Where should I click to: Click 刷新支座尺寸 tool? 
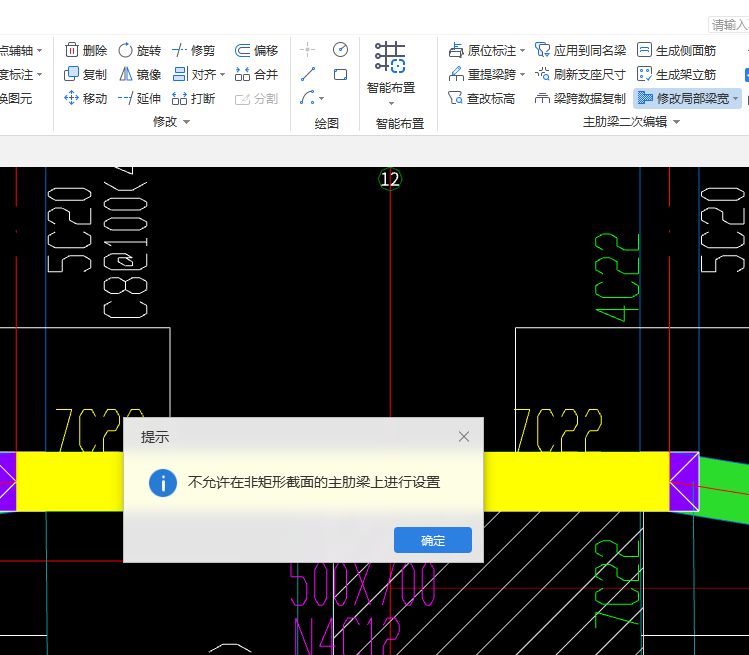pyautogui.click(x=580, y=74)
